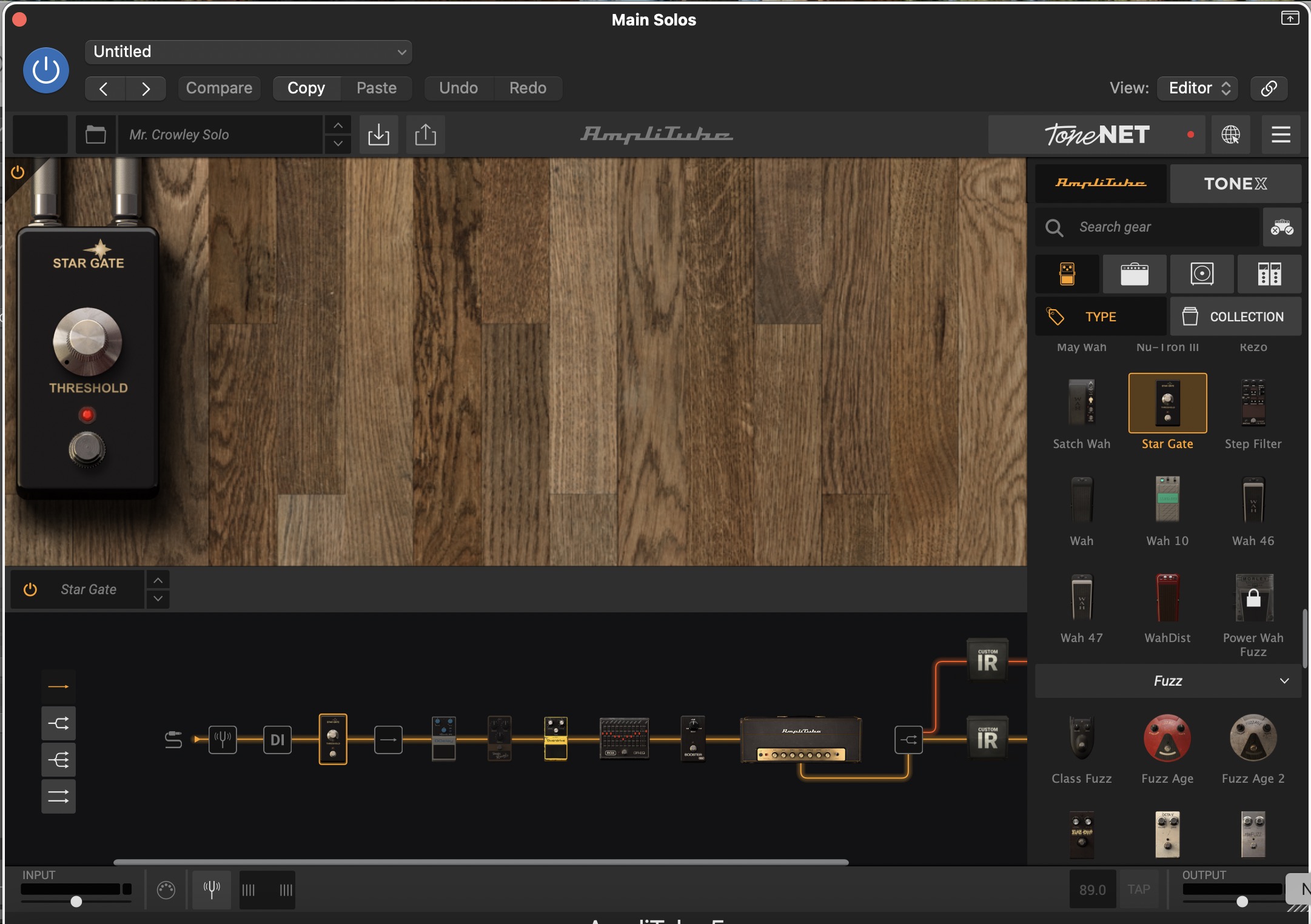Click the gear filter icon beside search
The image size is (1311, 924).
[1282, 227]
